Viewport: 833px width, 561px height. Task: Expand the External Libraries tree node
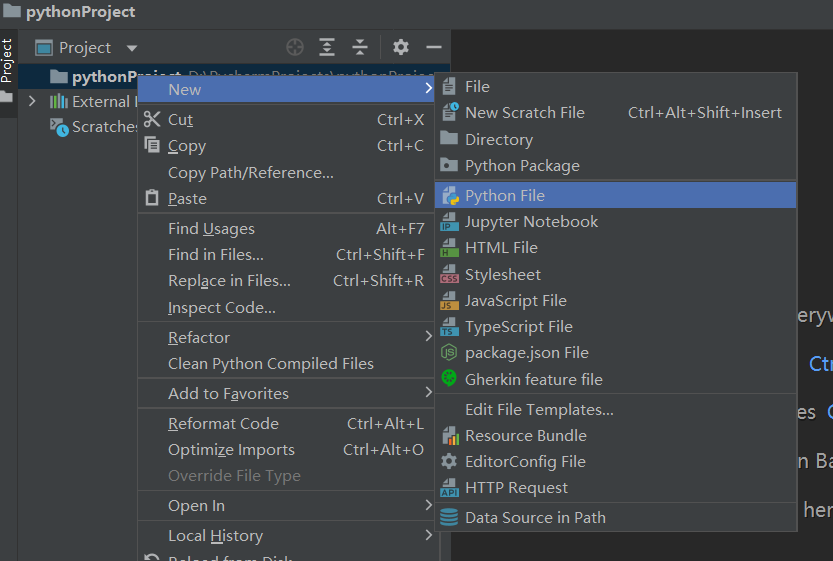point(32,101)
